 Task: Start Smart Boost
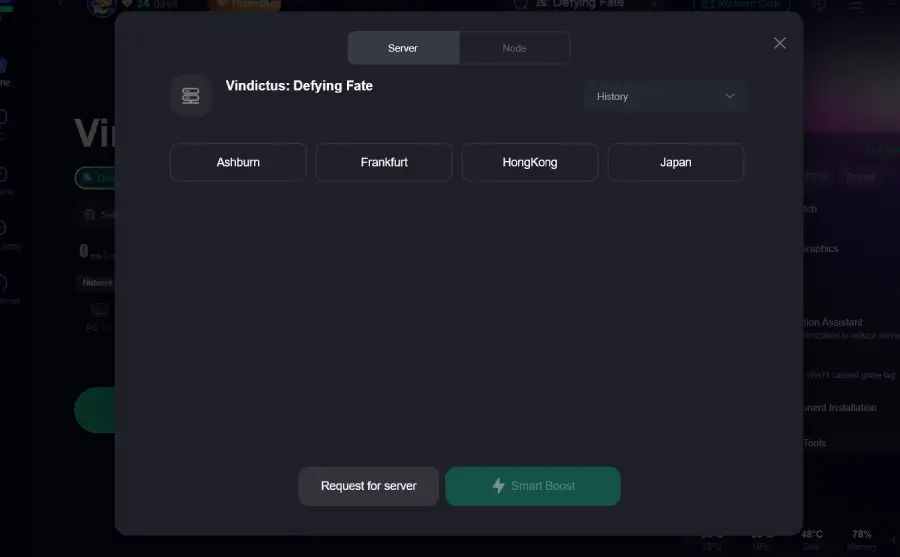click(533, 486)
